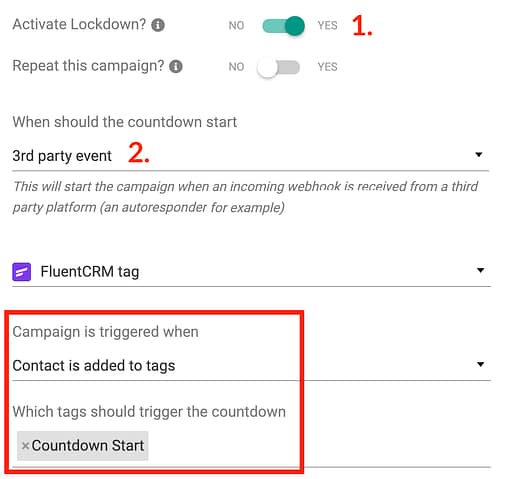Select the 3rd party event option text

tap(62, 156)
